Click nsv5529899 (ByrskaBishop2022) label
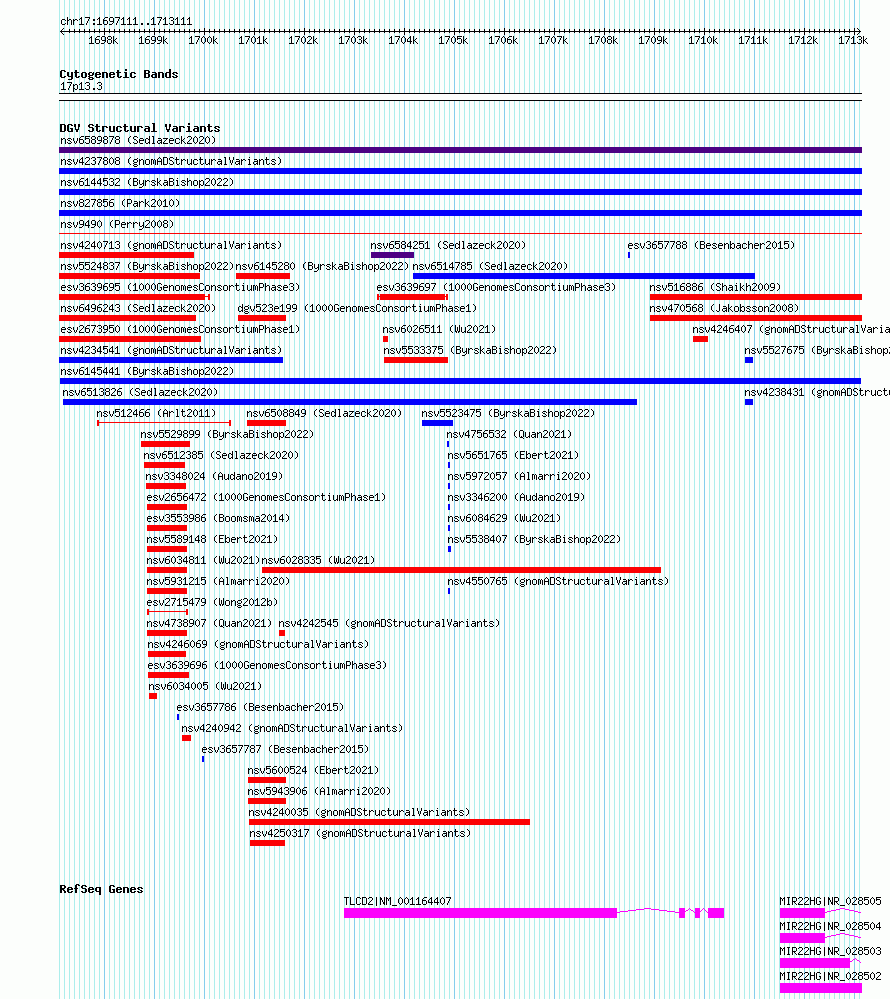The height and width of the screenshot is (999, 890). tap(227, 435)
